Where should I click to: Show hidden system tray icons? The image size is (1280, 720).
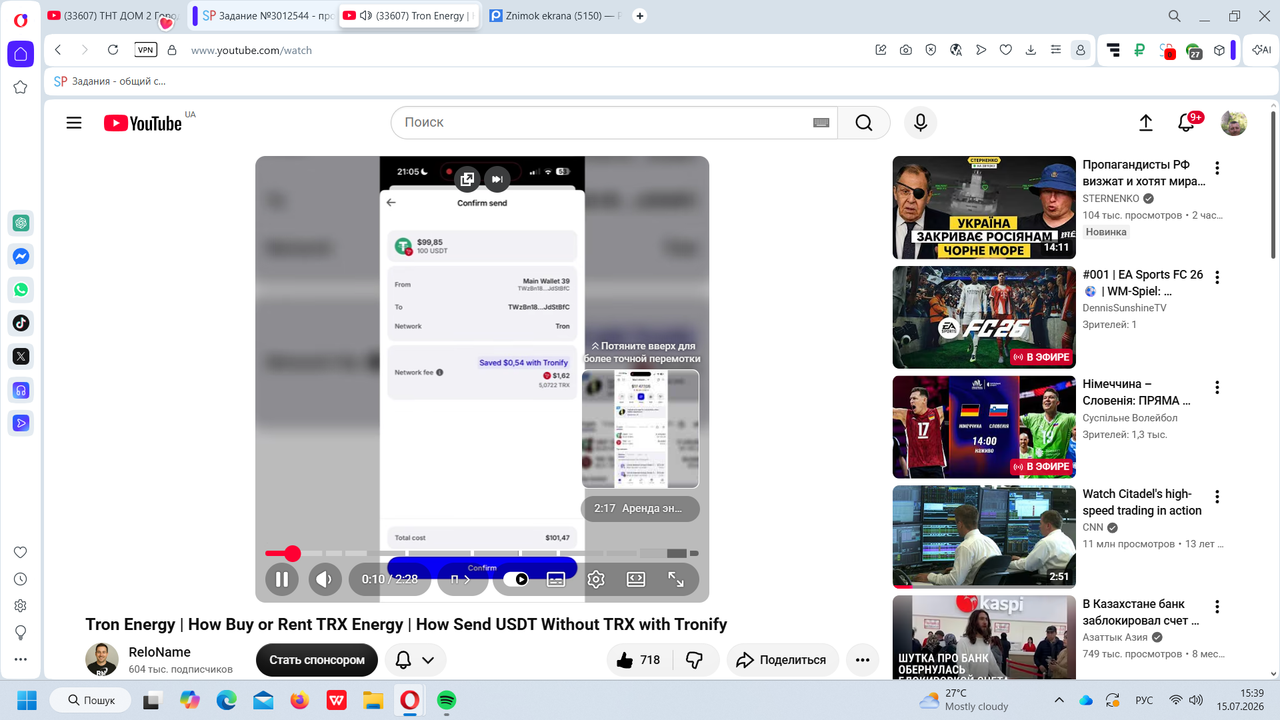coord(1059,700)
